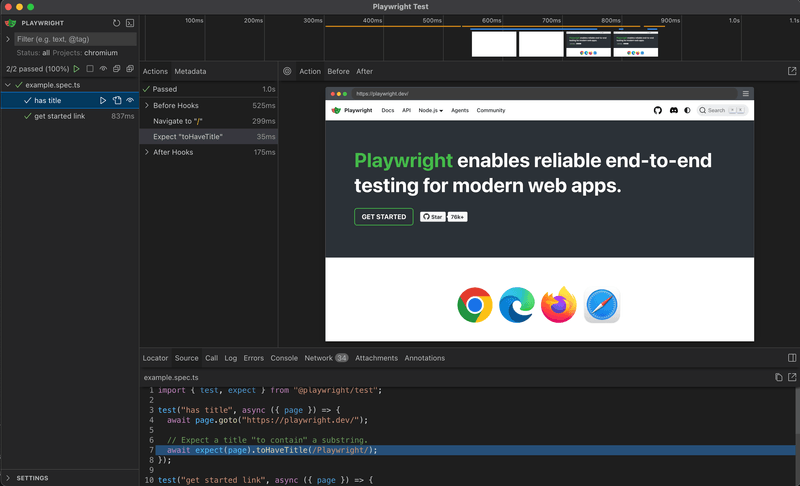The image size is (800, 486).
Task: Click the pick locator target icon
Action: click(x=287, y=71)
